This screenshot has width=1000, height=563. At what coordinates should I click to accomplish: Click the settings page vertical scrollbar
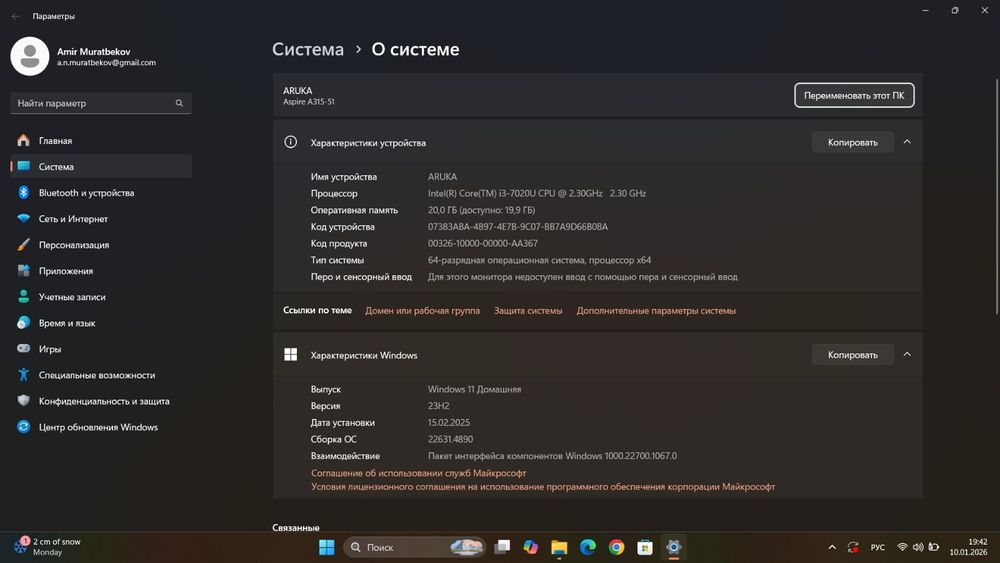point(997,196)
